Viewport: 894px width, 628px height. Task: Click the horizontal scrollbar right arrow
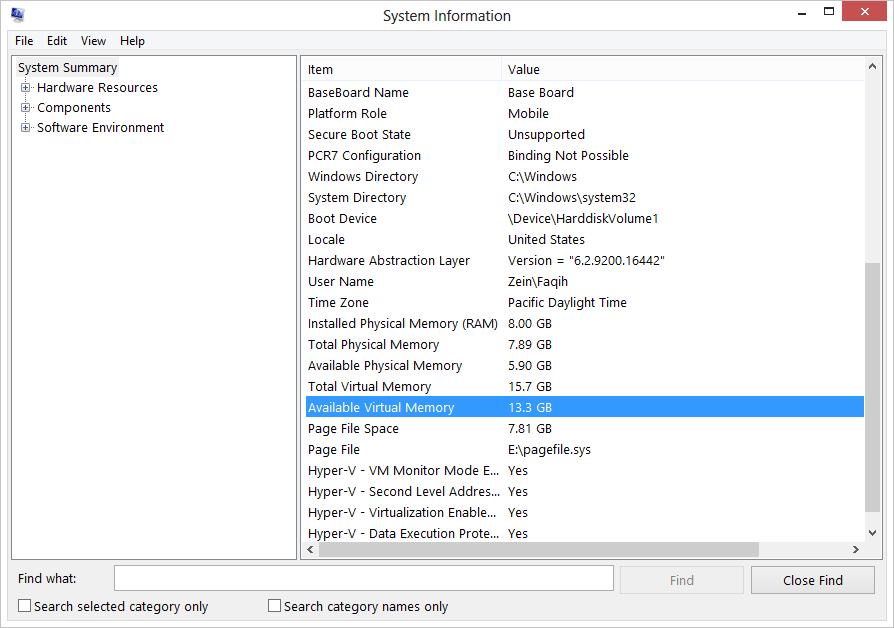[856, 549]
